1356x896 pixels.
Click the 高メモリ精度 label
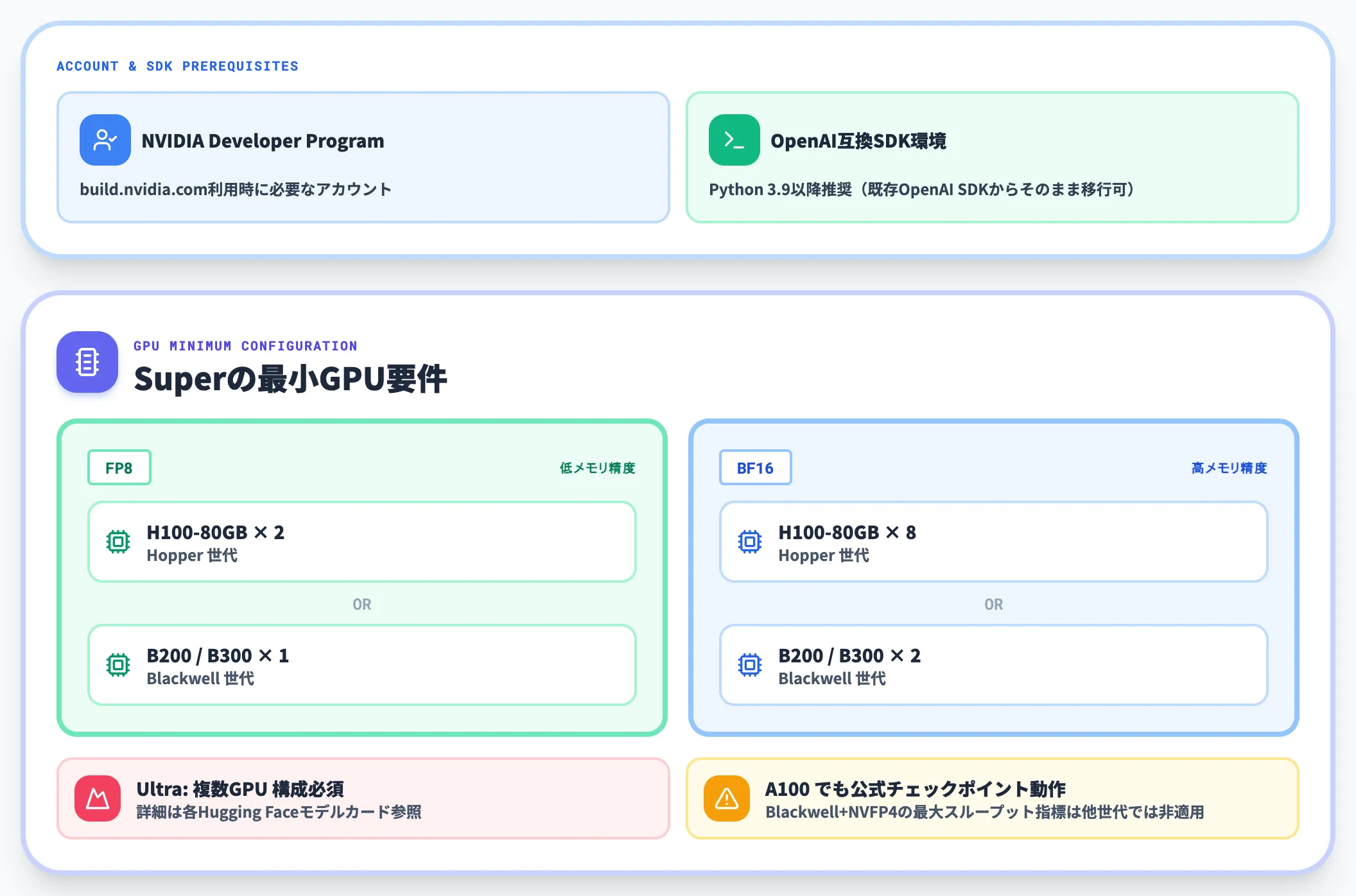coord(1229,468)
